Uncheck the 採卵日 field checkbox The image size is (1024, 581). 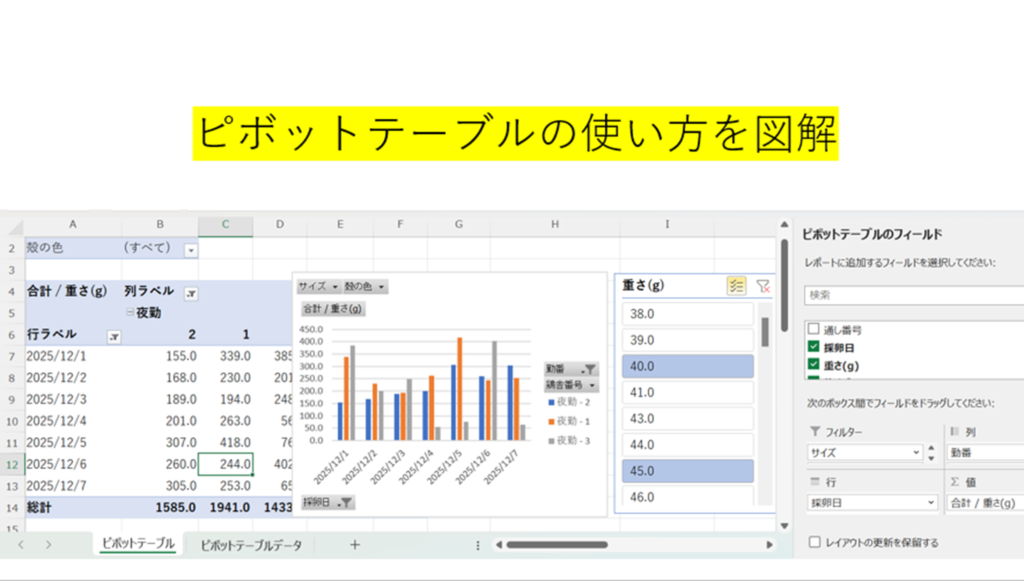(x=814, y=347)
